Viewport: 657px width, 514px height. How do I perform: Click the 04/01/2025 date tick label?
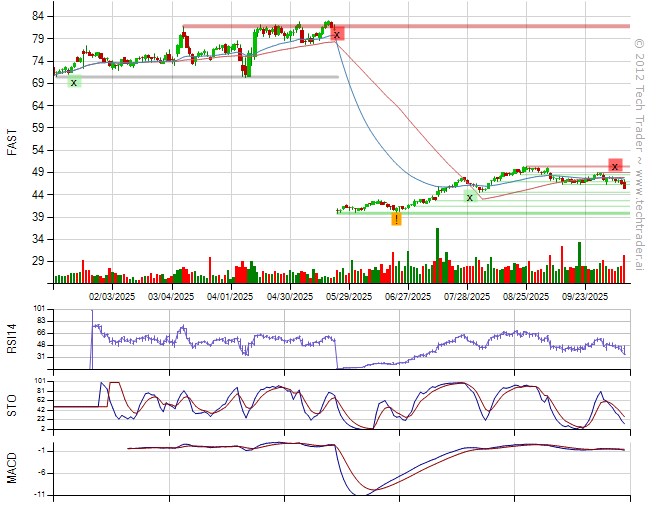coord(229,296)
